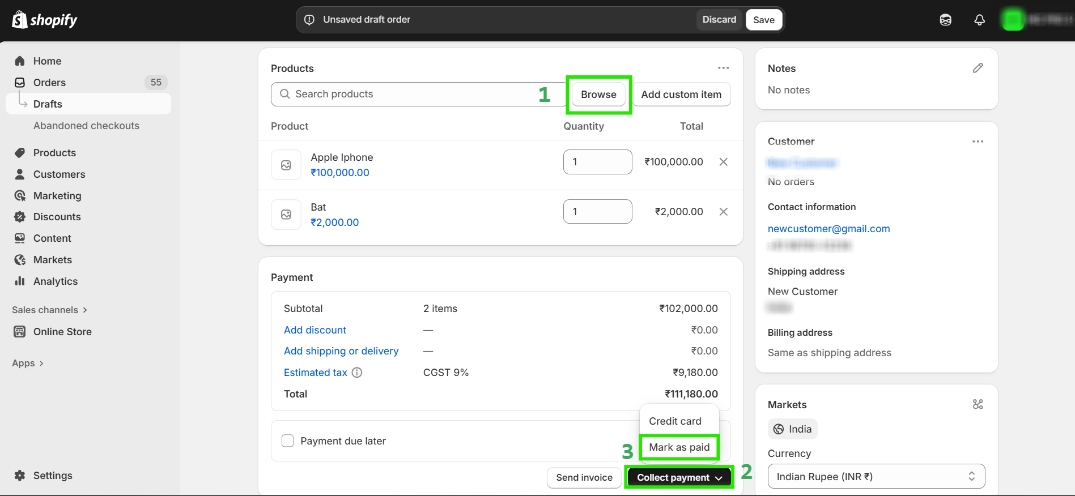This screenshot has width=1075, height=496.
Task: Remove the Bat line item
Action: pyautogui.click(x=723, y=212)
